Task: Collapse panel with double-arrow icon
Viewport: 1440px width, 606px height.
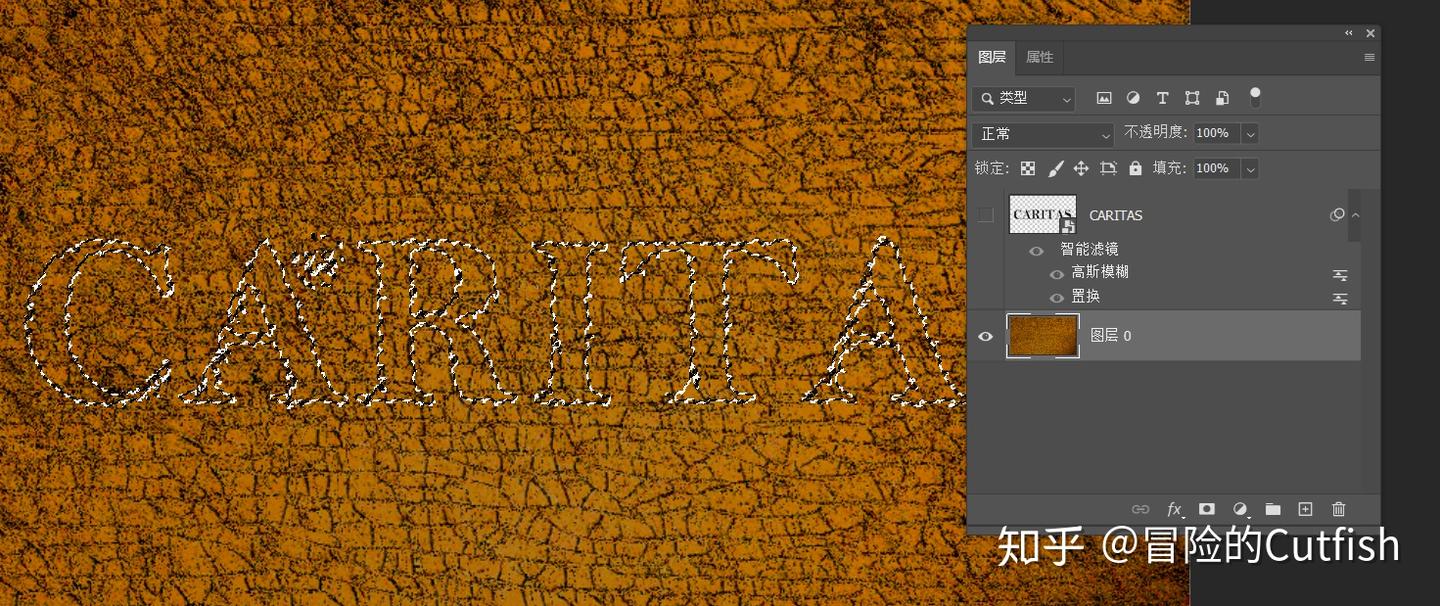Action: [x=1349, y=33]
